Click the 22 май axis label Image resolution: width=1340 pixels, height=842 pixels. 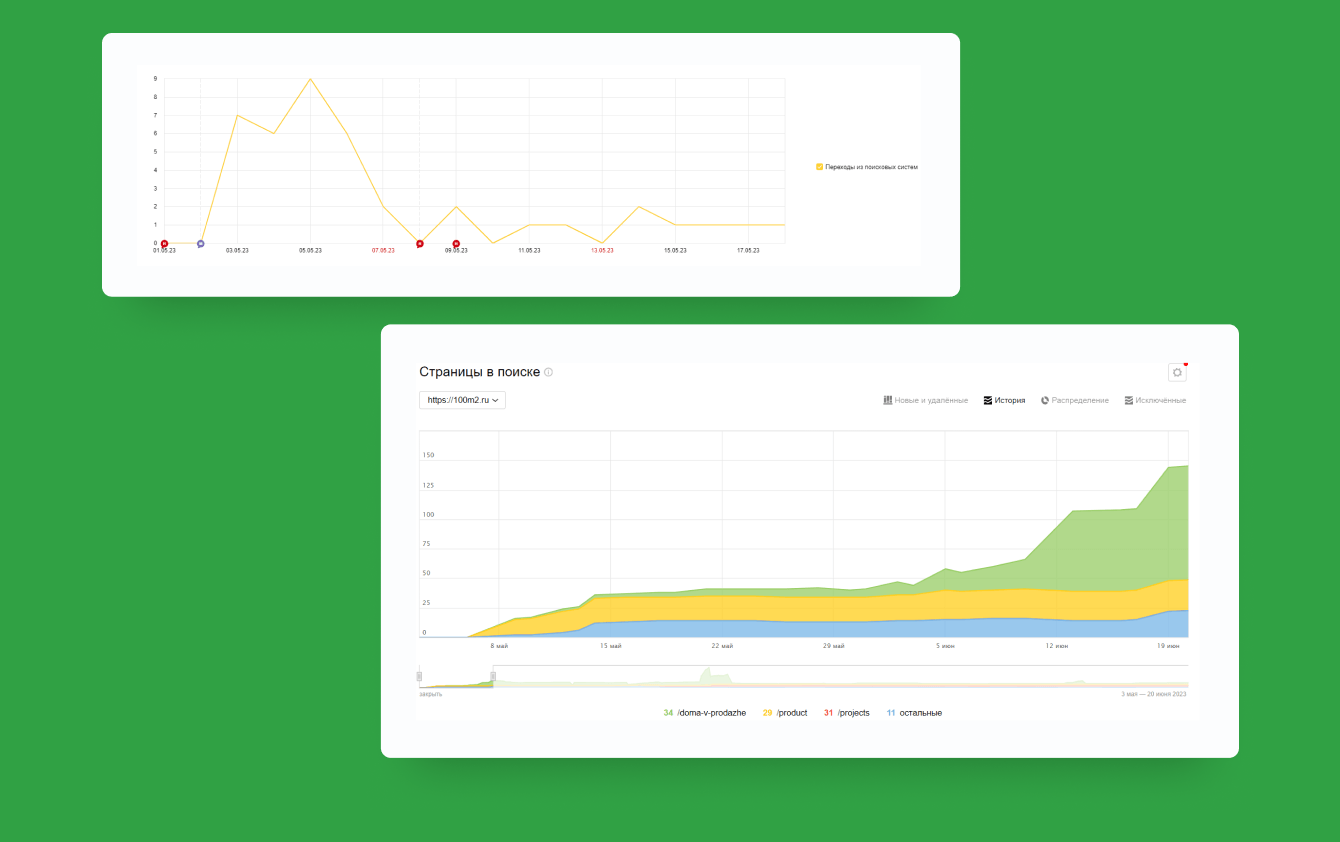tap(722, 646)
